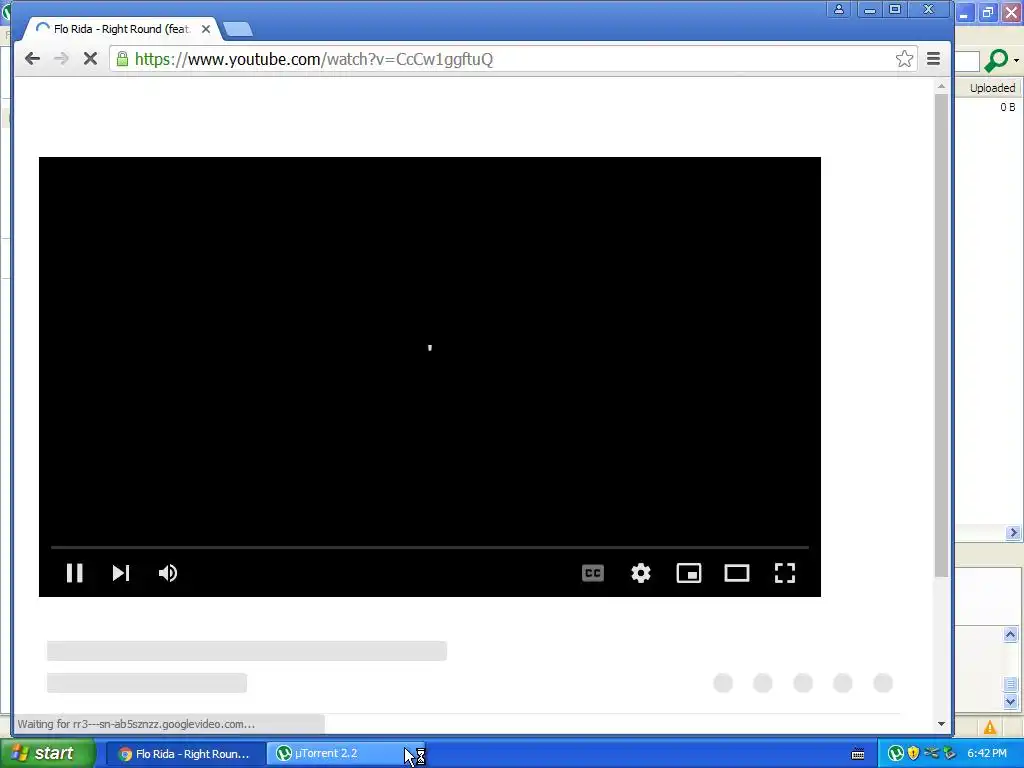Image resolution: width=1024 pixels, height=768 pixels.
Task: Click the µTorrent lower pane scroll-up arrow
Action: click(x=1010, y=634)
